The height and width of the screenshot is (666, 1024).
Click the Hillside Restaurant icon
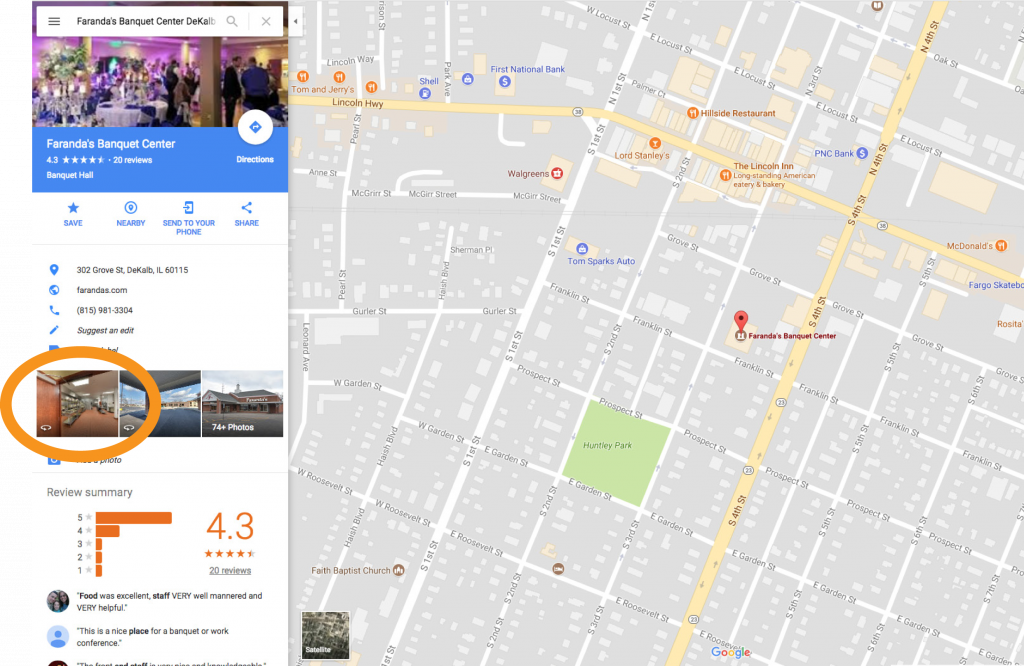693,113
